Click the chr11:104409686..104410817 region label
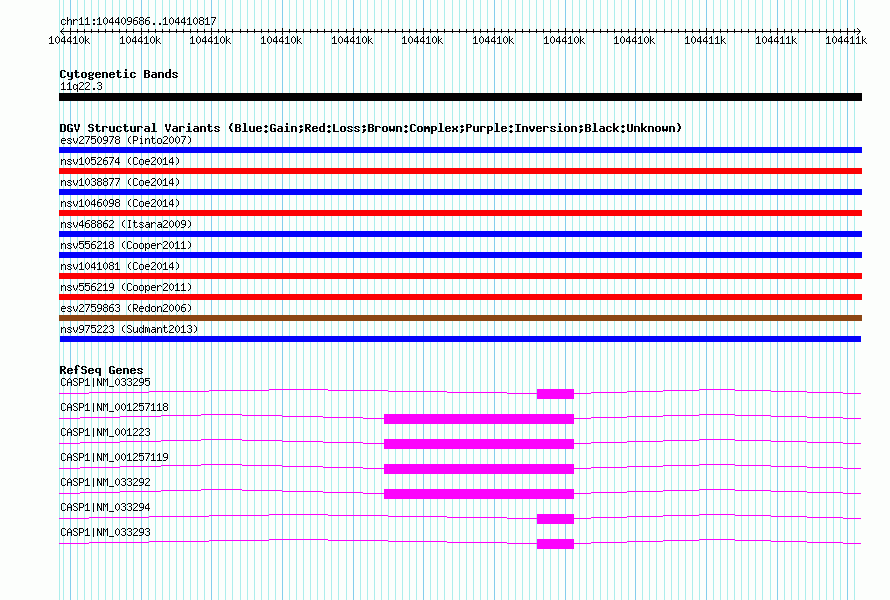 (x=138, y=21)
